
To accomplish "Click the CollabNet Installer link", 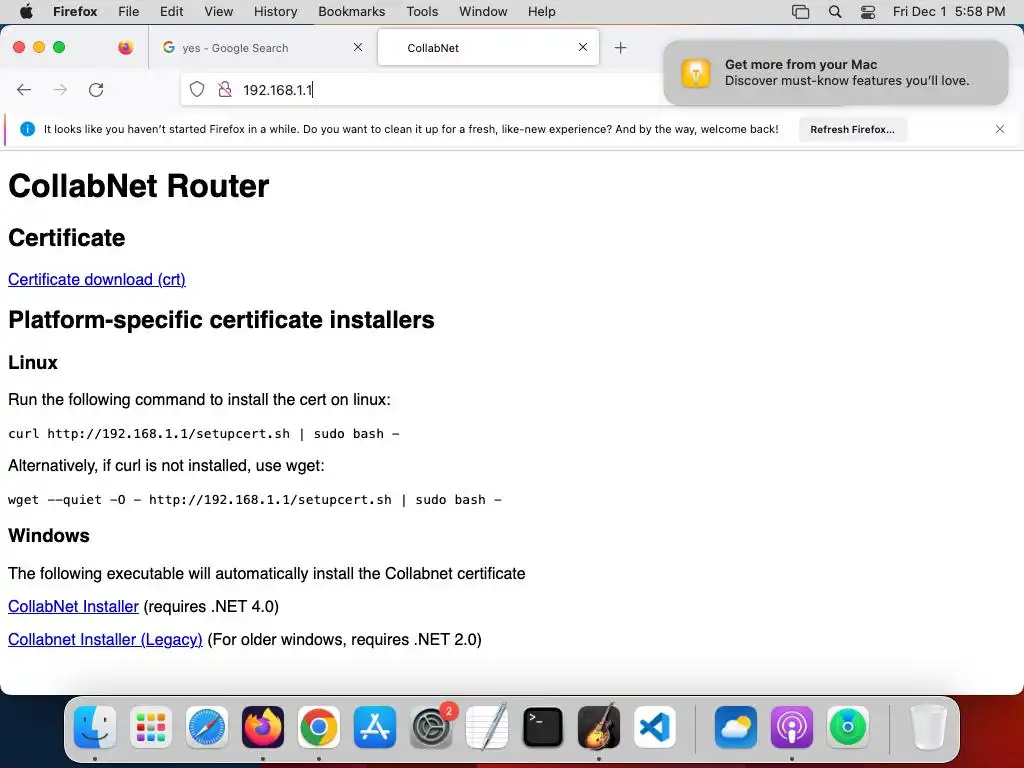I will pyautogui.click(x=73, y=607).
